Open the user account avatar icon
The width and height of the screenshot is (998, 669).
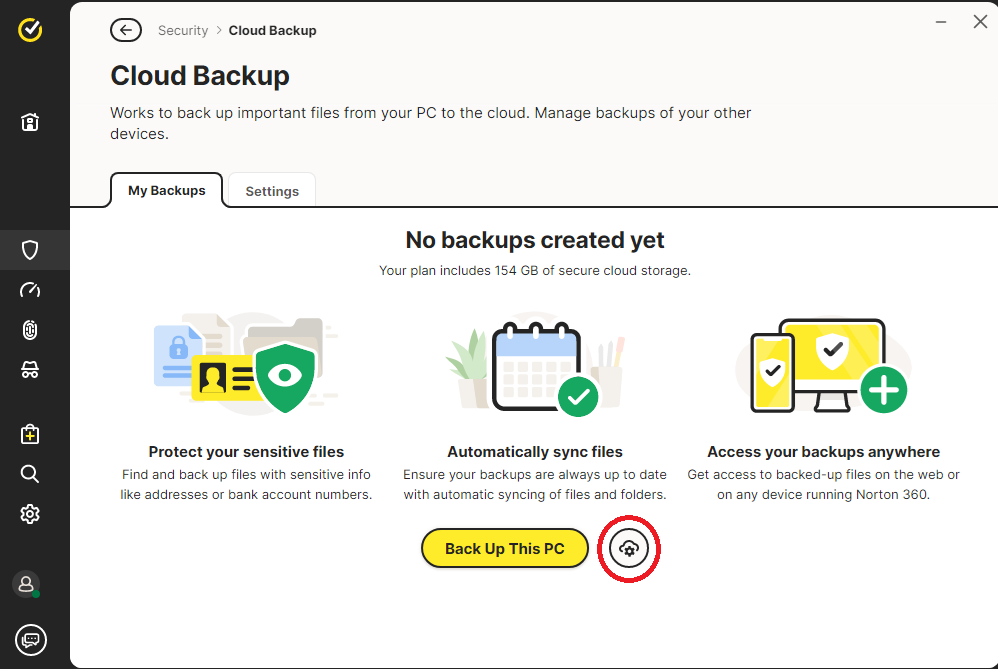pyautogui.click(x=27, y=584)
